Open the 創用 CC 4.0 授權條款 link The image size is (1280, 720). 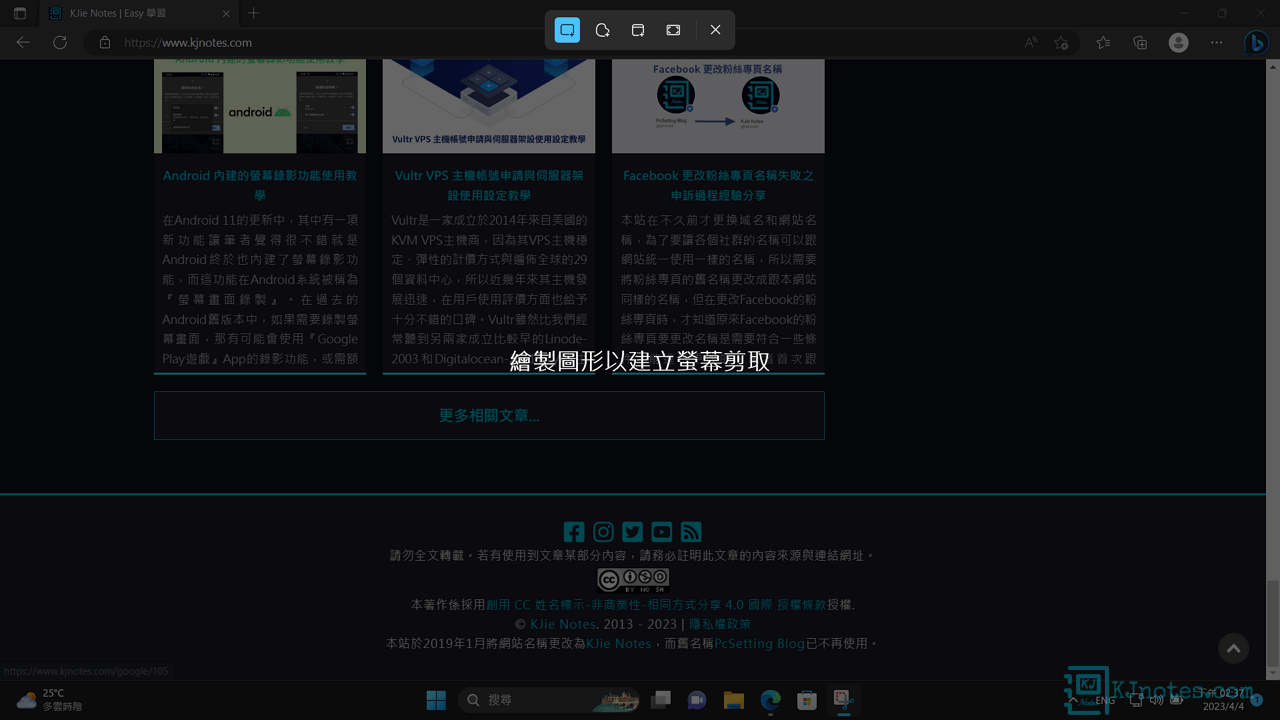pos(656,605)
